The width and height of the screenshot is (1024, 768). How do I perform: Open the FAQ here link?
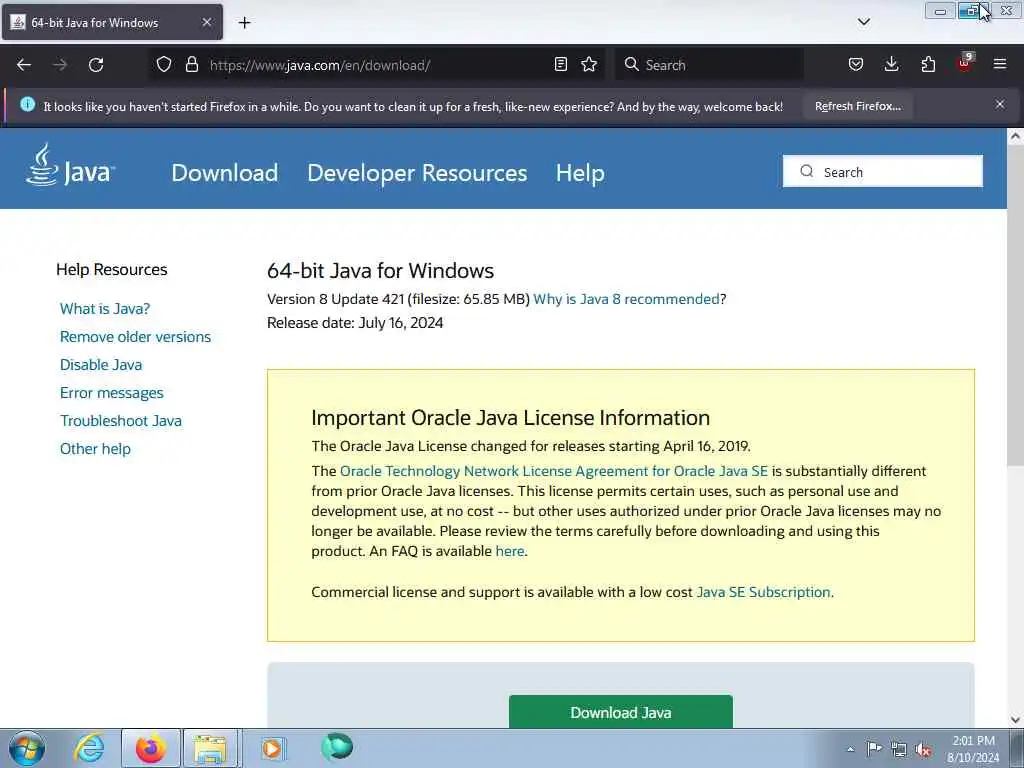coord(510,551)
